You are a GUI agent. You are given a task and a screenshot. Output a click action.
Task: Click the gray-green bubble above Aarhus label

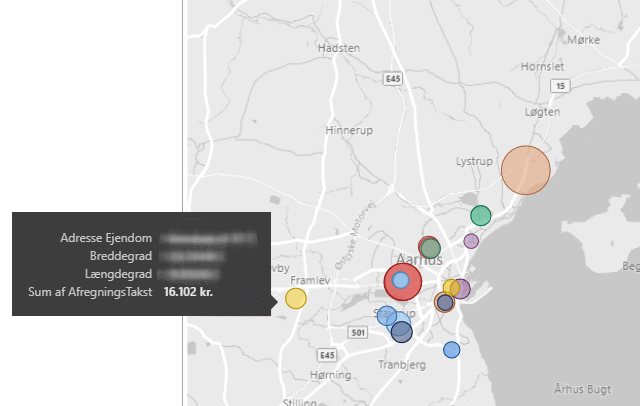pos(430,247)
